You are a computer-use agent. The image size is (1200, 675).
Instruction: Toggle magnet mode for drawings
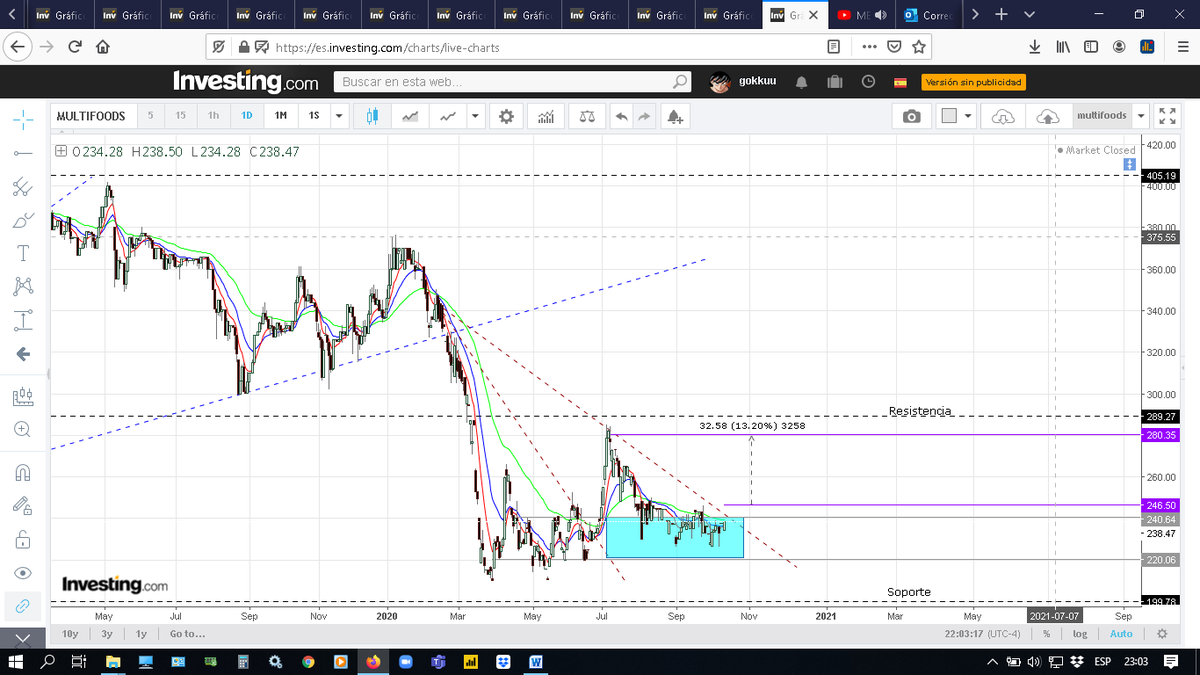pos(22,472)
